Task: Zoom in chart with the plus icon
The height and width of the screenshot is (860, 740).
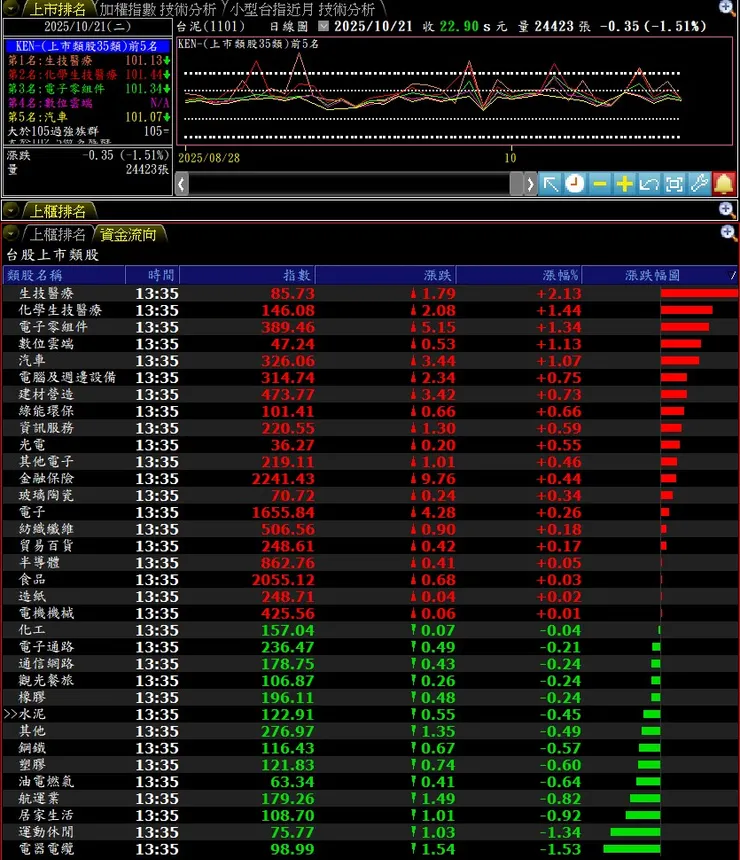Action: [624, 184]
